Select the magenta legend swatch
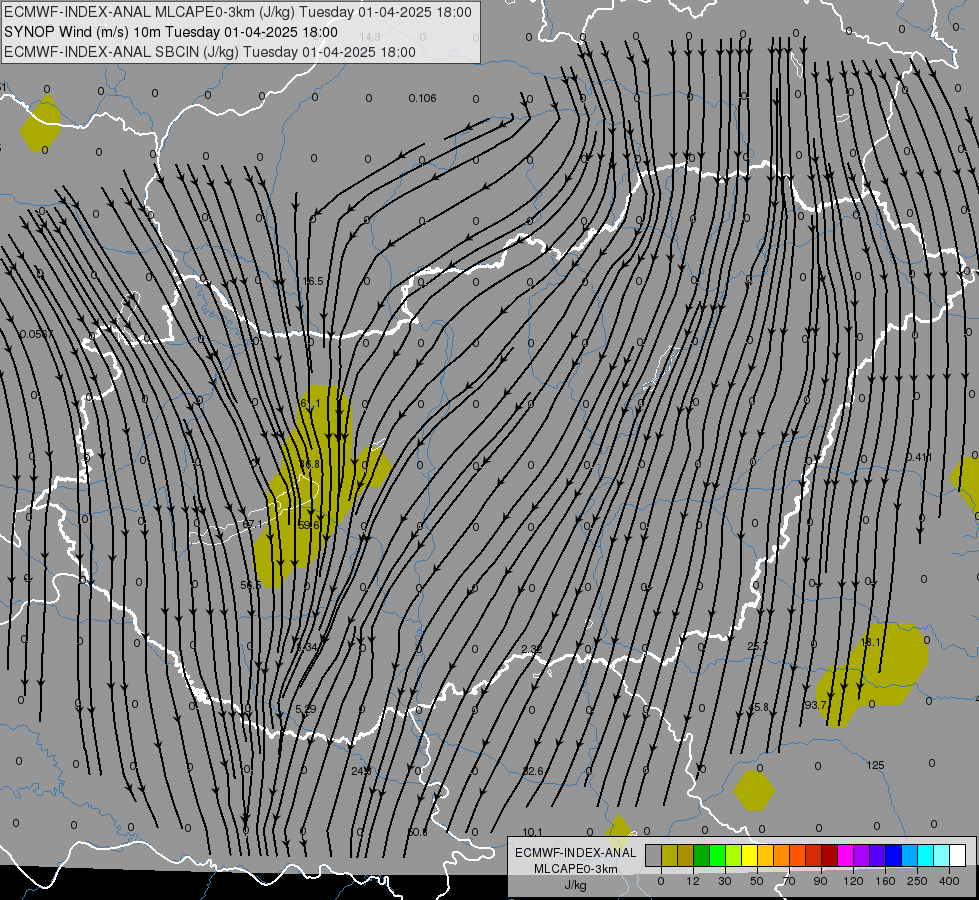 tap(845, 855)
